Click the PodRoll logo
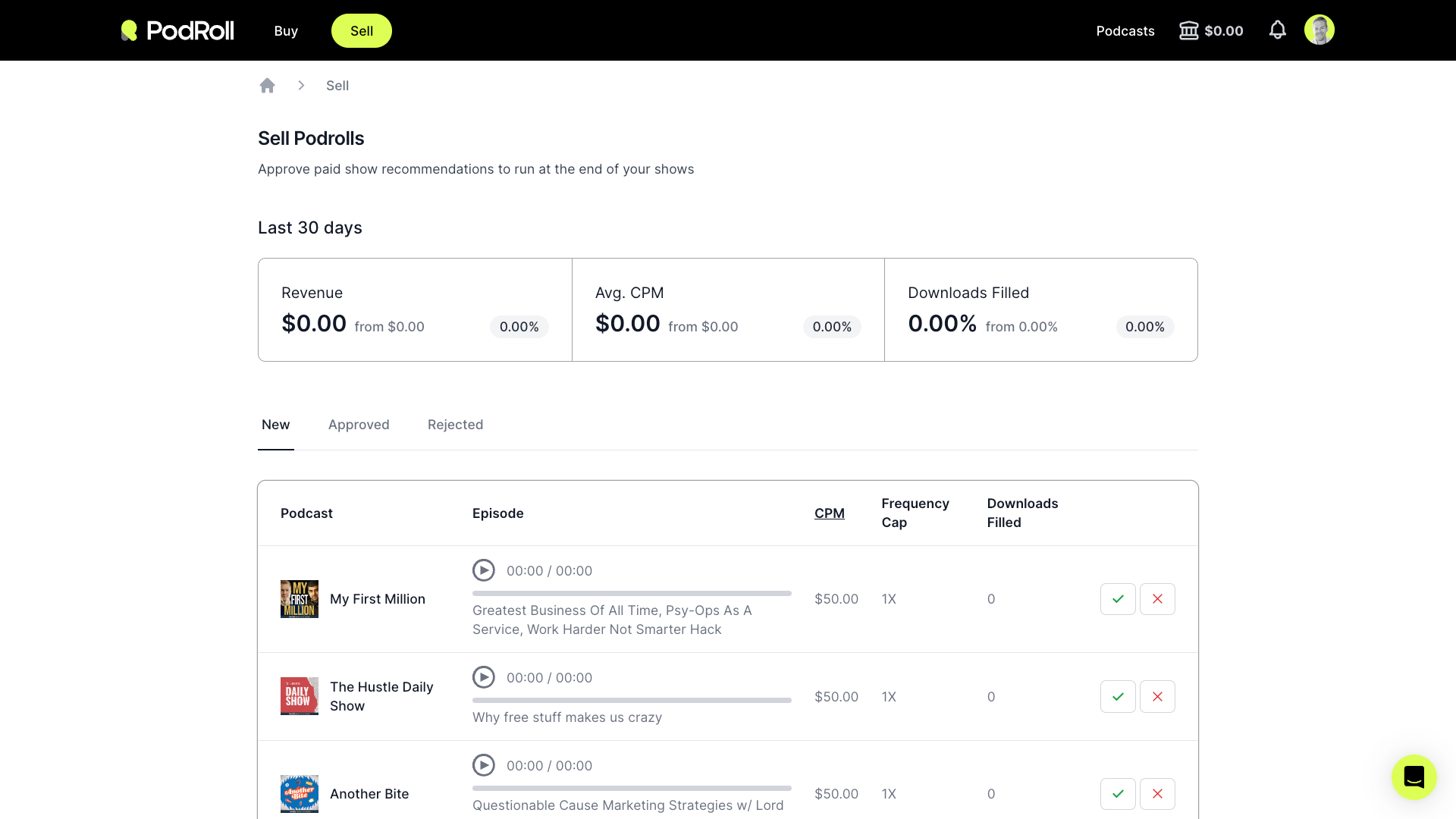 tap(177, 30)
